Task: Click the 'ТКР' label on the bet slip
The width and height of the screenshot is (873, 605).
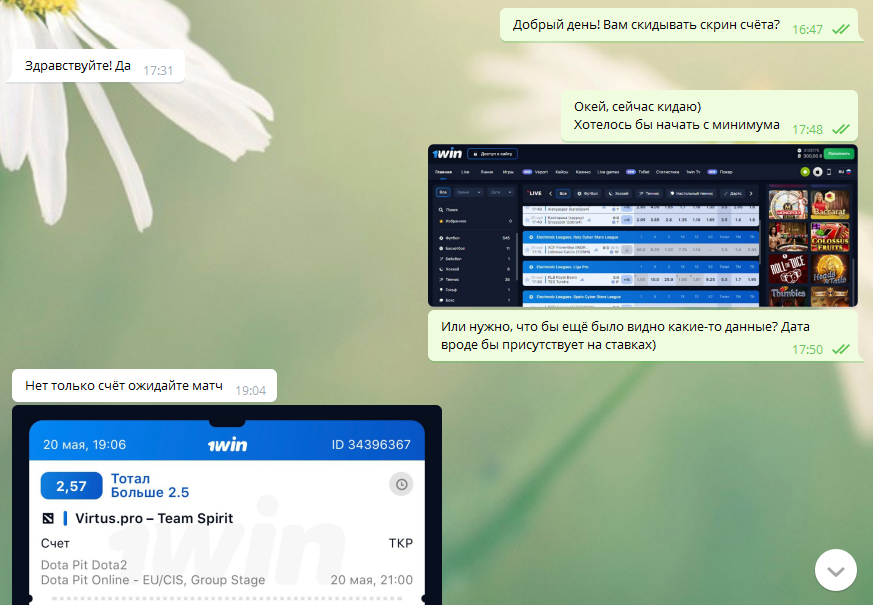Action: (401, 543)
